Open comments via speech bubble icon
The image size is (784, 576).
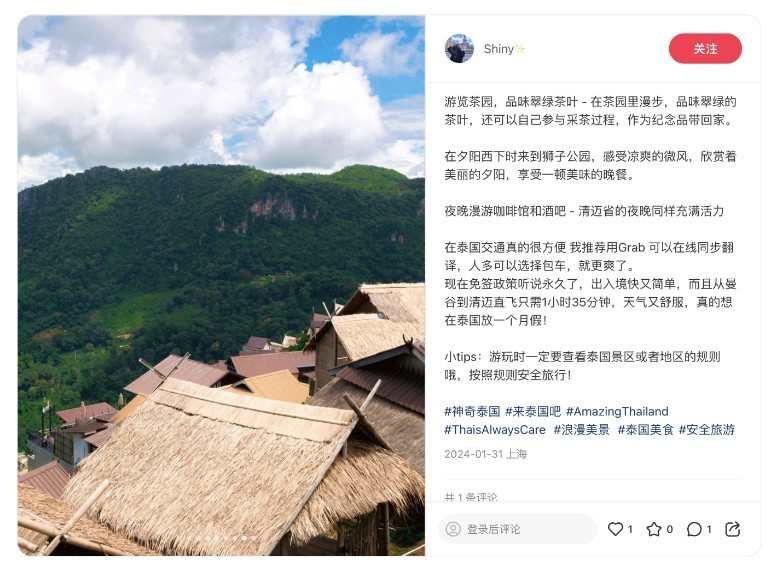[x=694, y=529]
